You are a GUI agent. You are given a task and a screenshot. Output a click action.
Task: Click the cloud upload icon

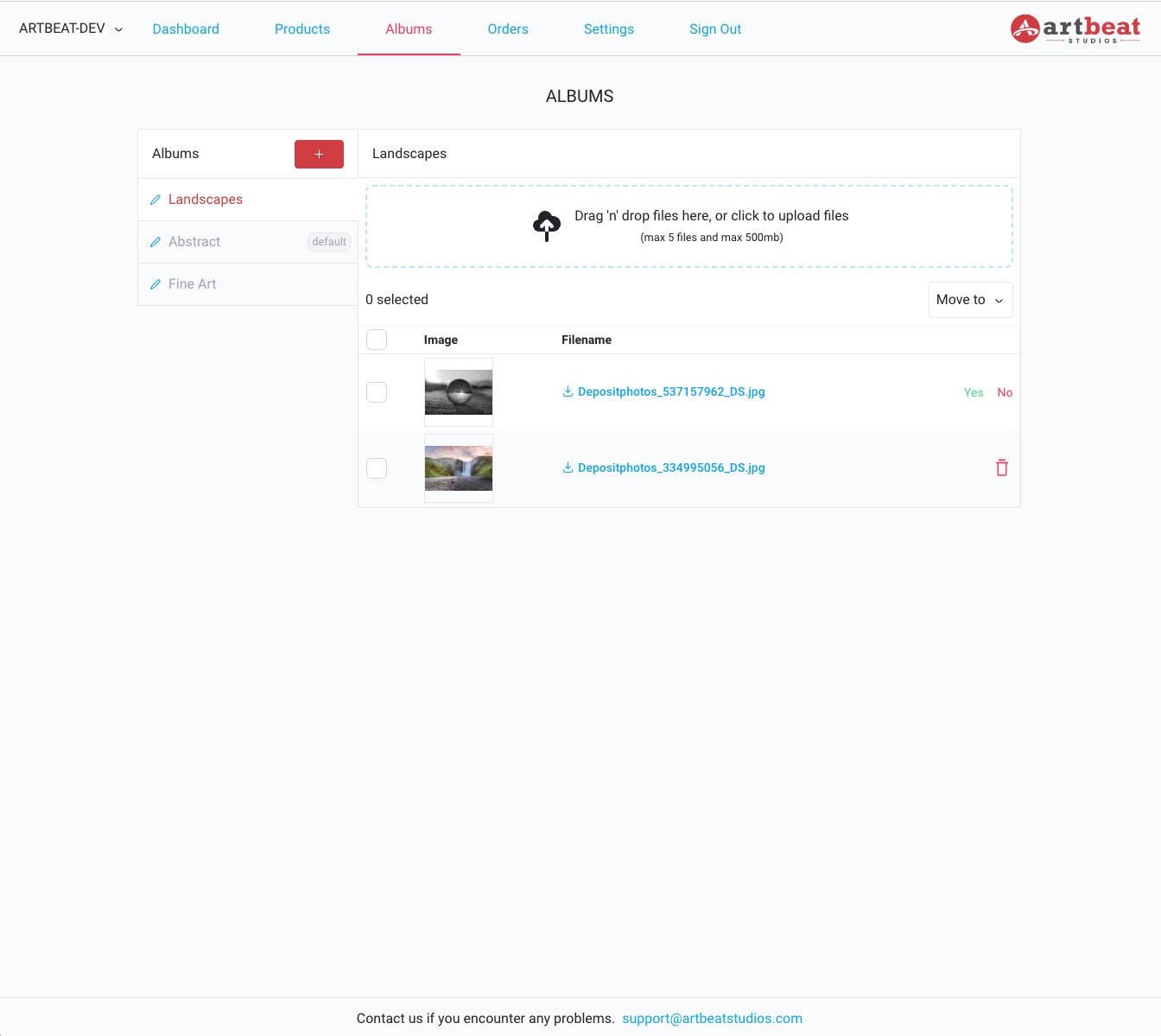tap(547, 226)
